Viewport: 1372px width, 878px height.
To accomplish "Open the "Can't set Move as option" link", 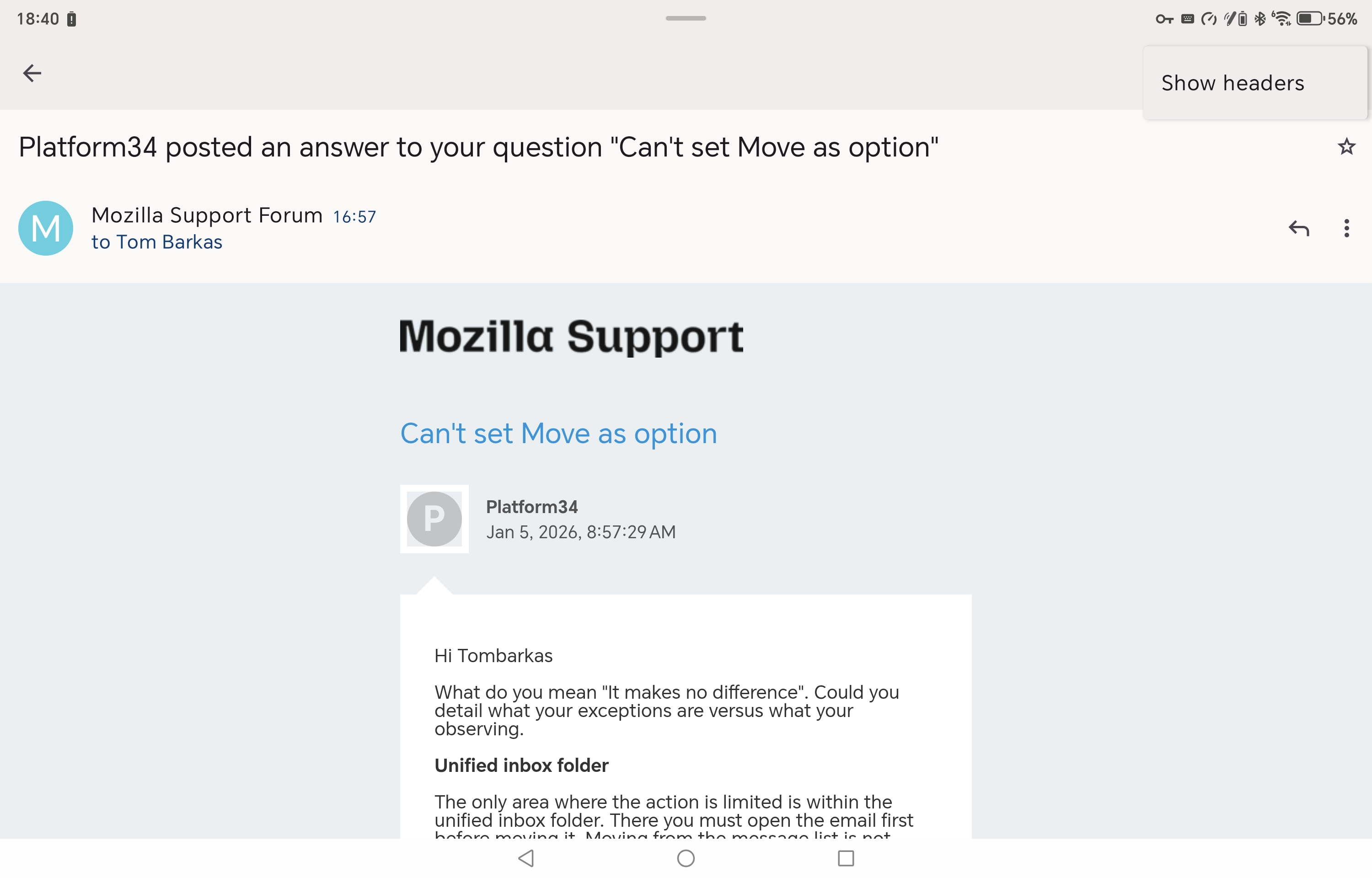I will tap(558, 434).
